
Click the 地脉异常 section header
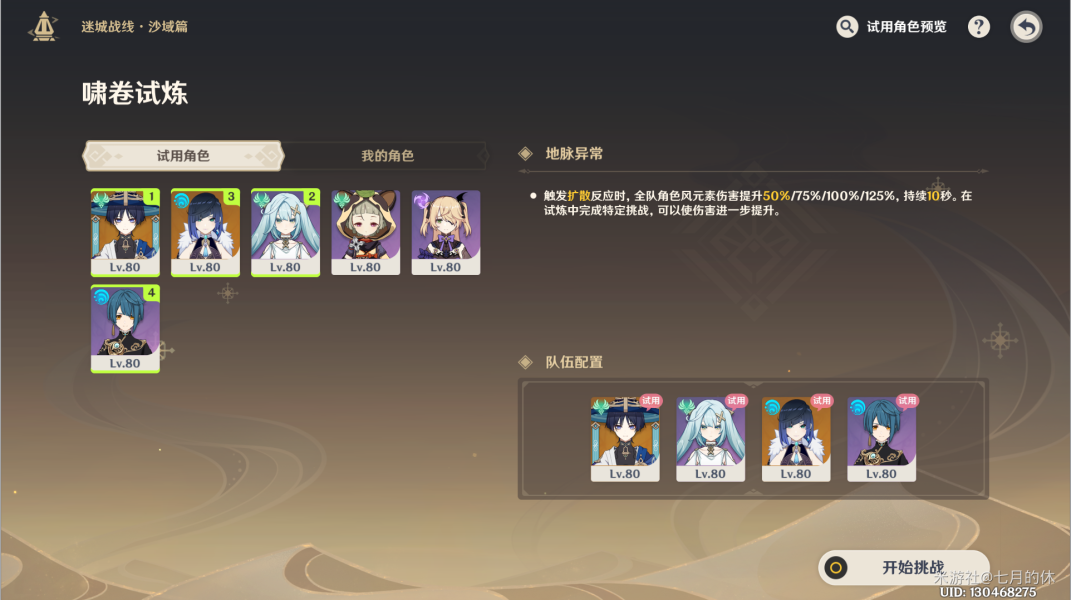(x=574, y=154)
